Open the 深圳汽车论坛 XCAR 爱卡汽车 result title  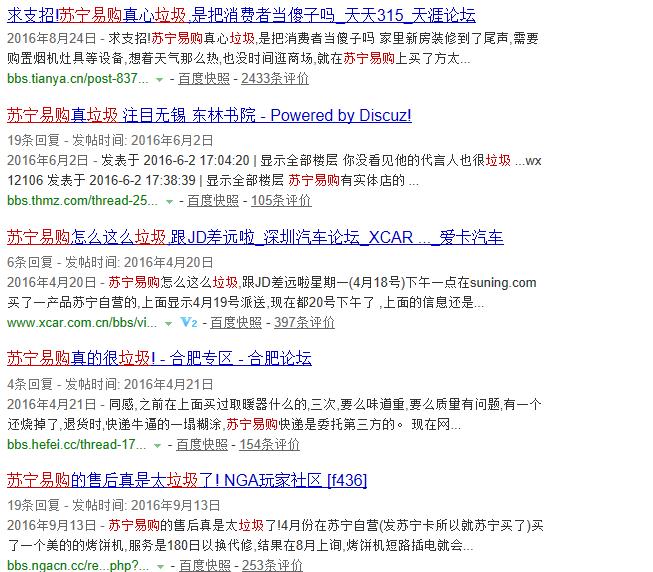pyautogui.click(x=255, y=237)
